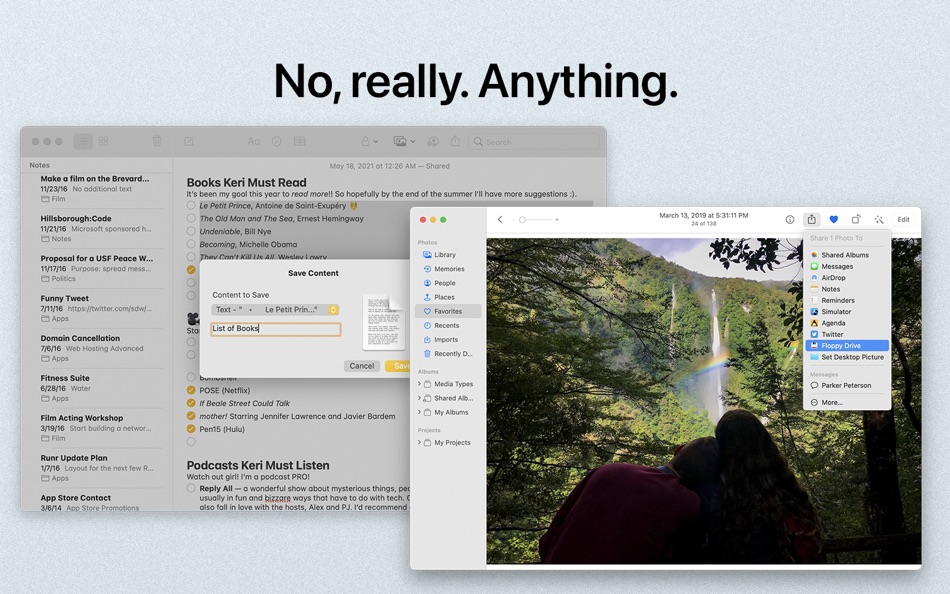Screen dimensions: 950x594
Task: Open People in Photos sidebar
Action: [x=448, y=283]
